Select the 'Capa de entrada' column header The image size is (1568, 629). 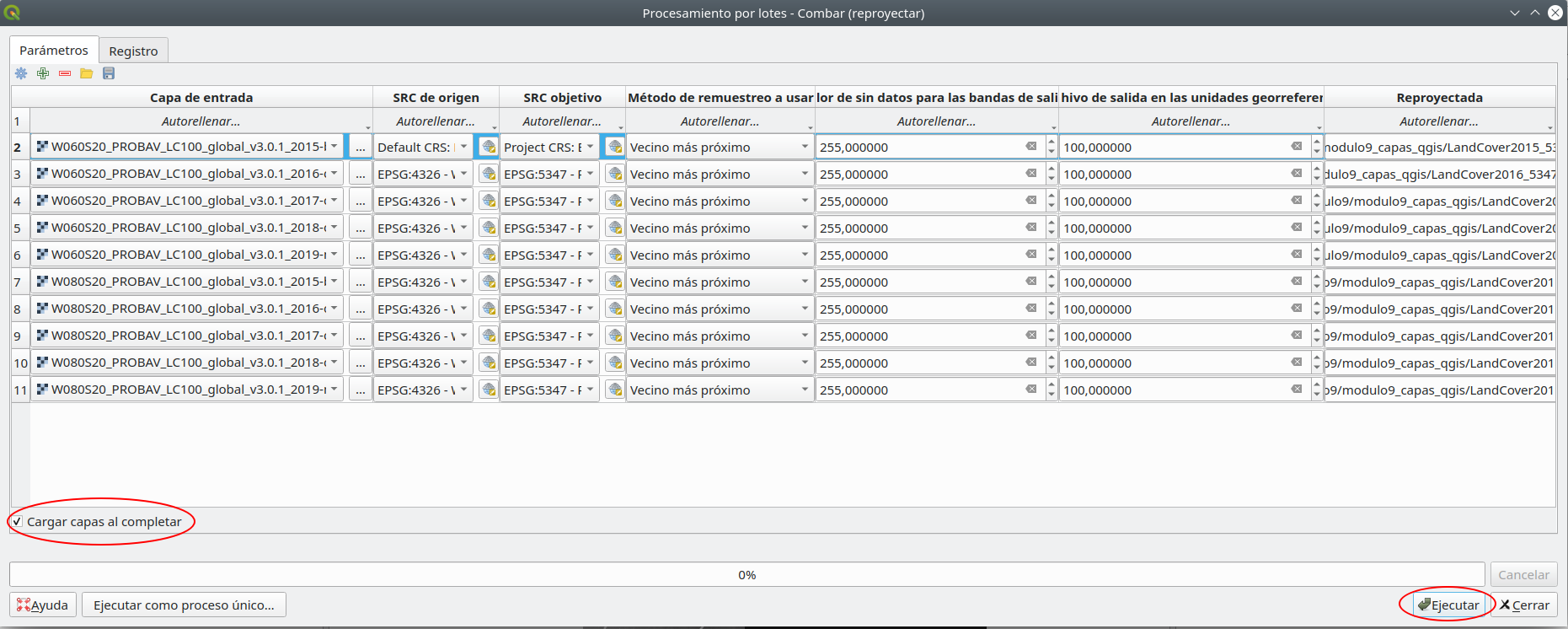tap(201, 97)
